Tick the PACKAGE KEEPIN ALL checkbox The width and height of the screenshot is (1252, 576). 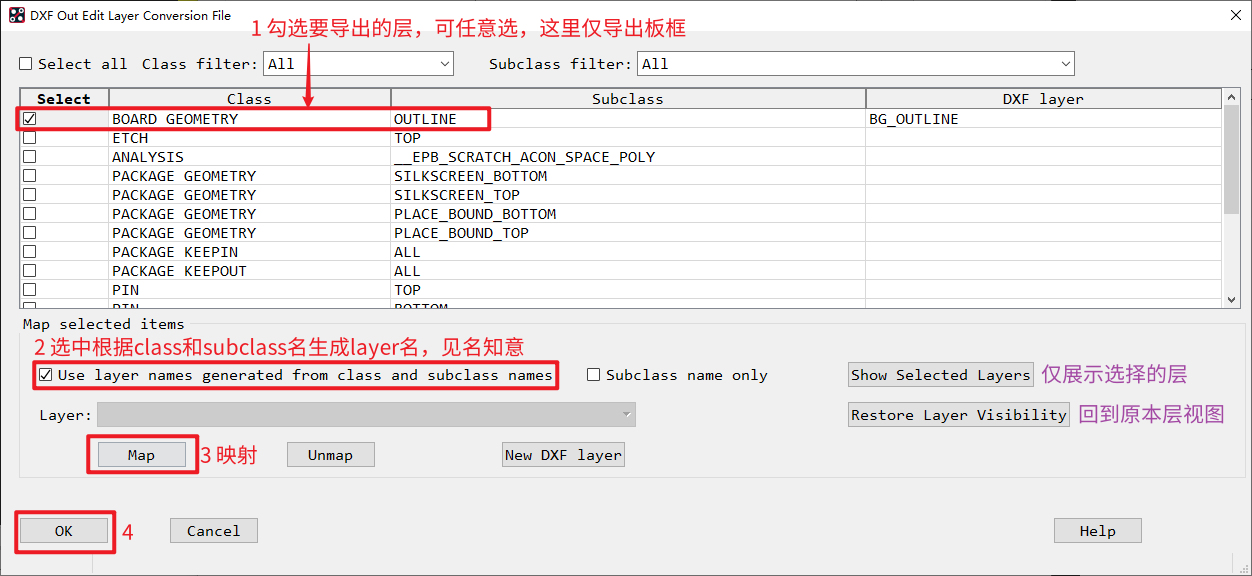(x=30, y=252)
